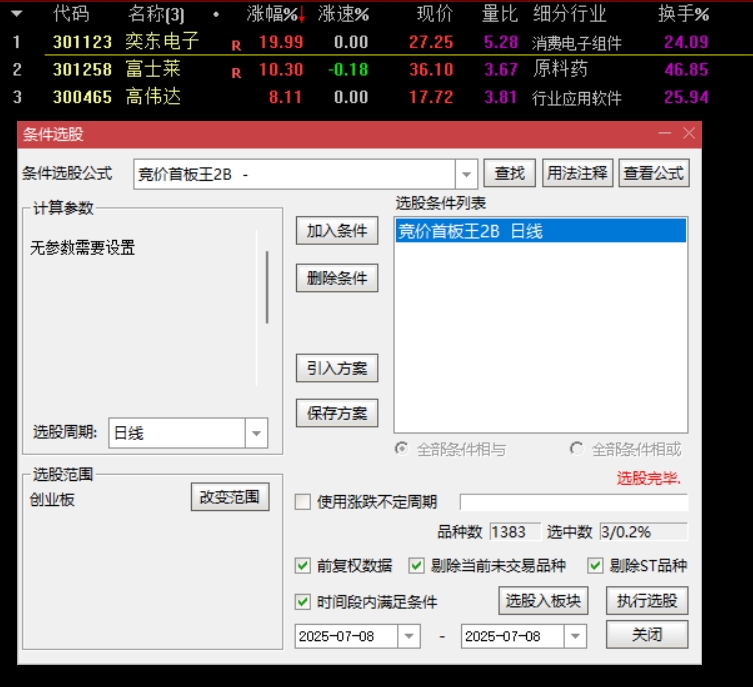Close the 条件选股 dialog with X
The width and height of the screenshot is (753, 687).
[x=689, y=133]
